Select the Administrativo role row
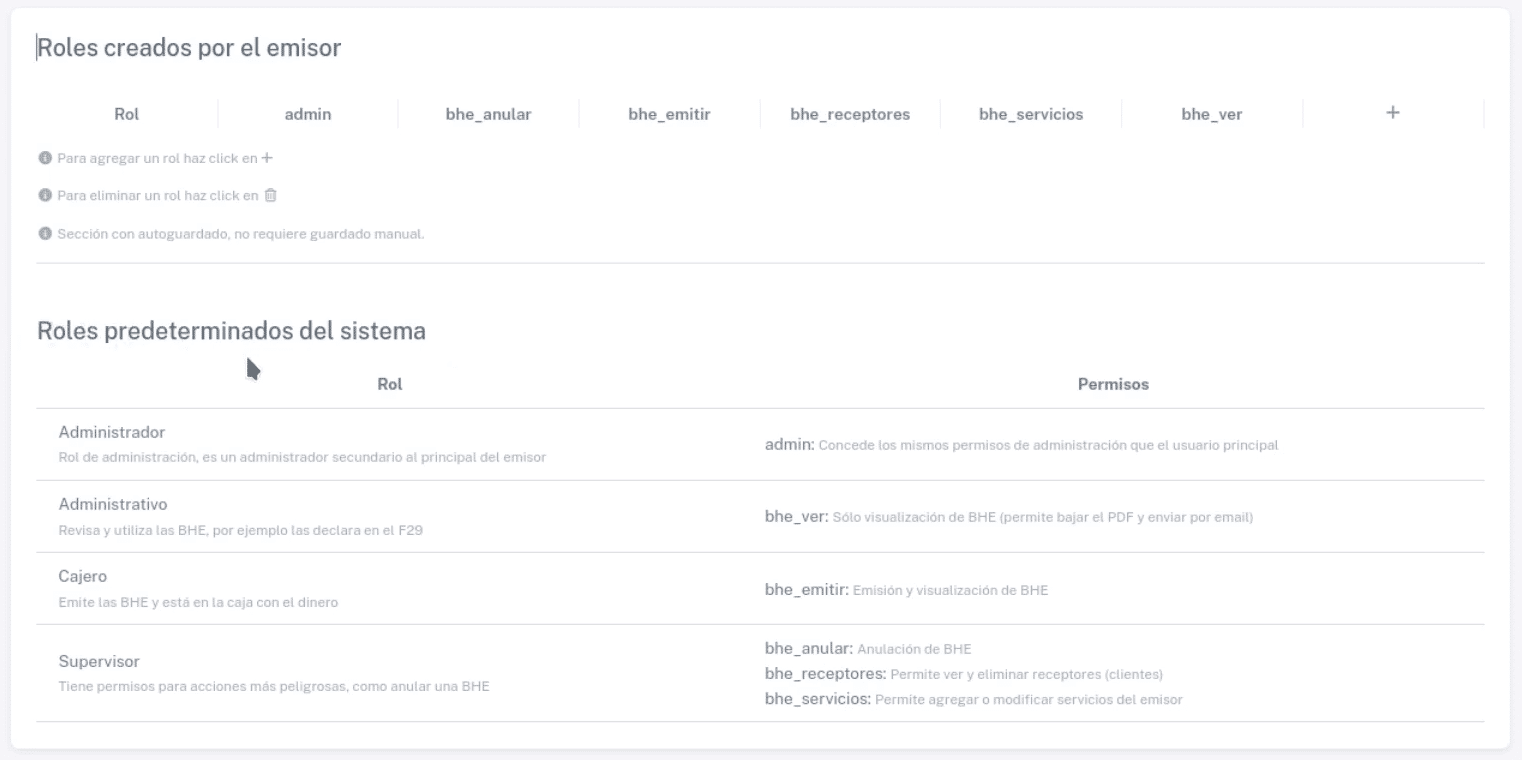1522x760 pixels. coord(760,516)
